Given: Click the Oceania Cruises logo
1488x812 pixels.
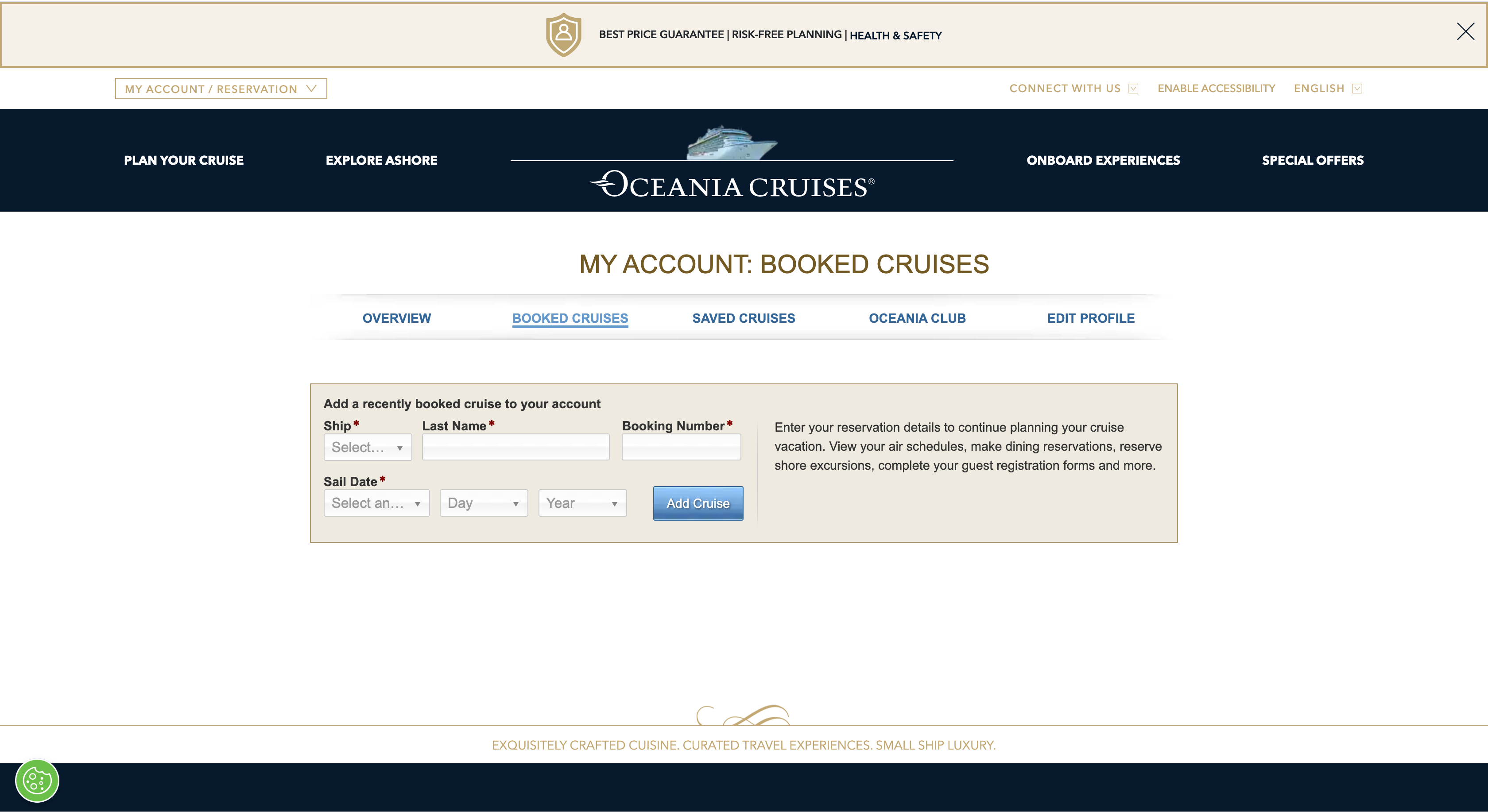Looking at the screenshot, I should coord(732,185).
